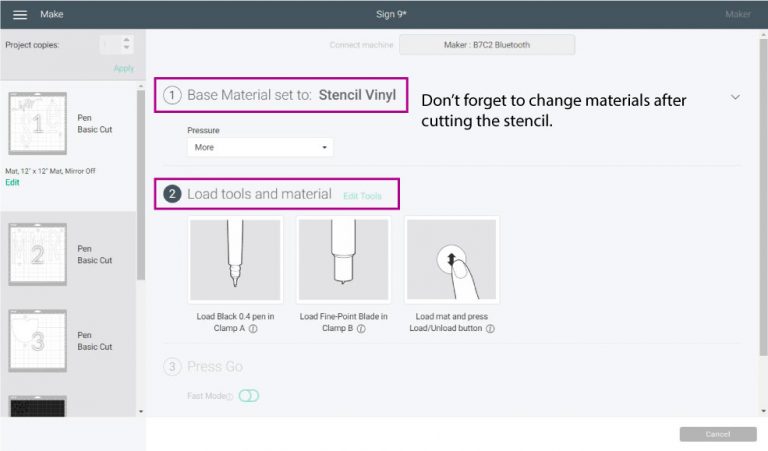Click the Load mat finger-press illustration

click(452, 260)
